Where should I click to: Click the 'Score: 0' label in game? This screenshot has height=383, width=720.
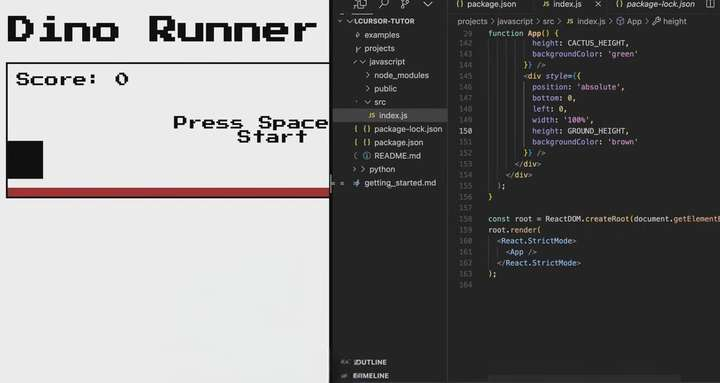[x=72, y=79]
